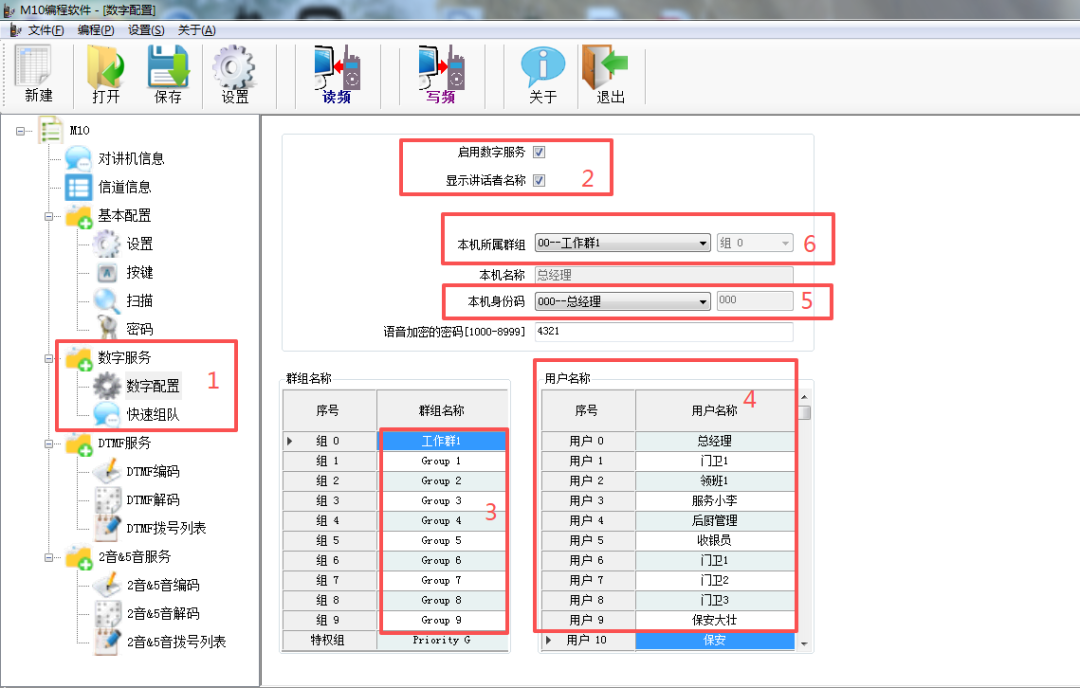Viewport: 1080px width, 688px height.
Task: Open the 关于 (About) info icon
Action: click(543, 67)
